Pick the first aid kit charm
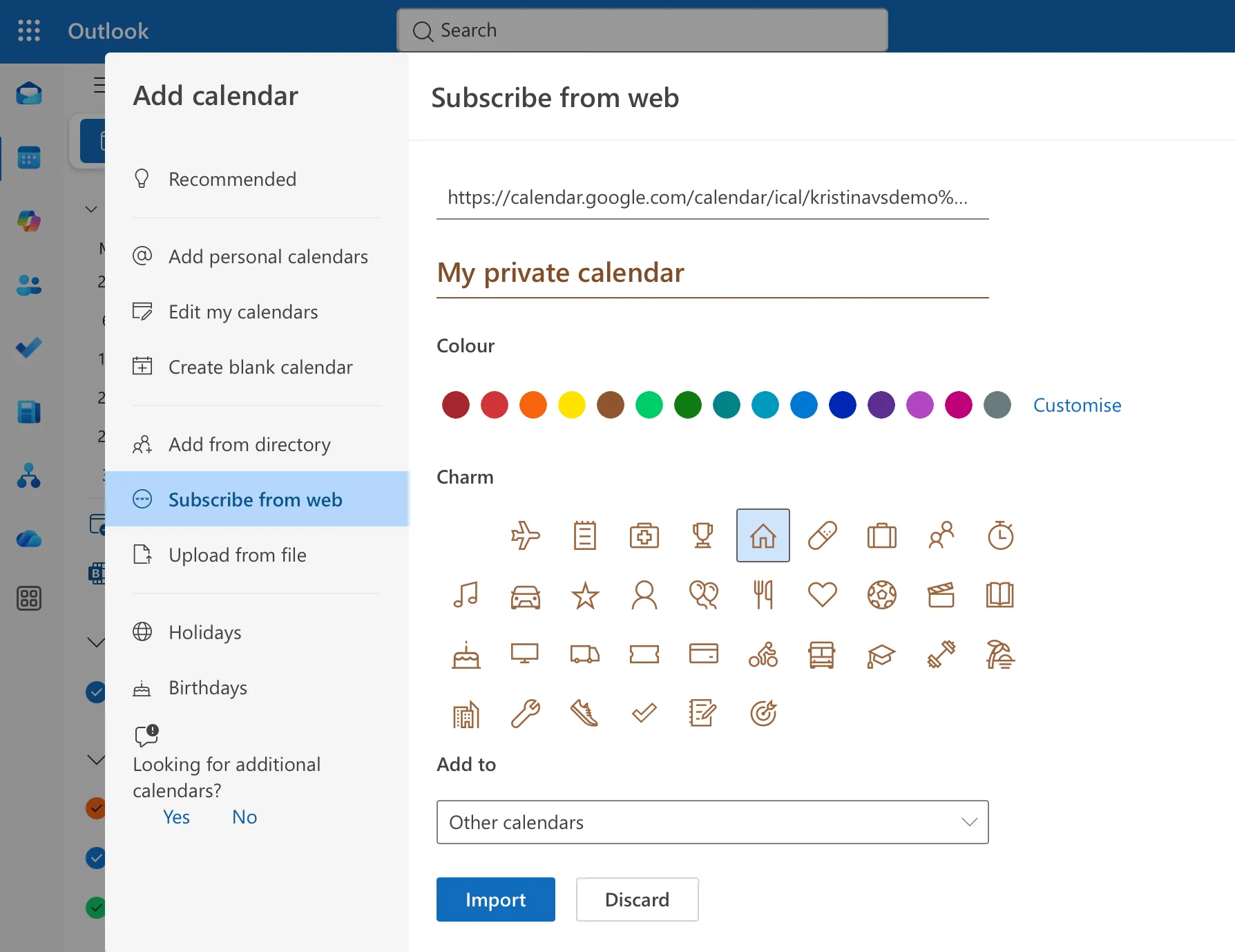Screen dimensions: 1235x952 point(644,535)
